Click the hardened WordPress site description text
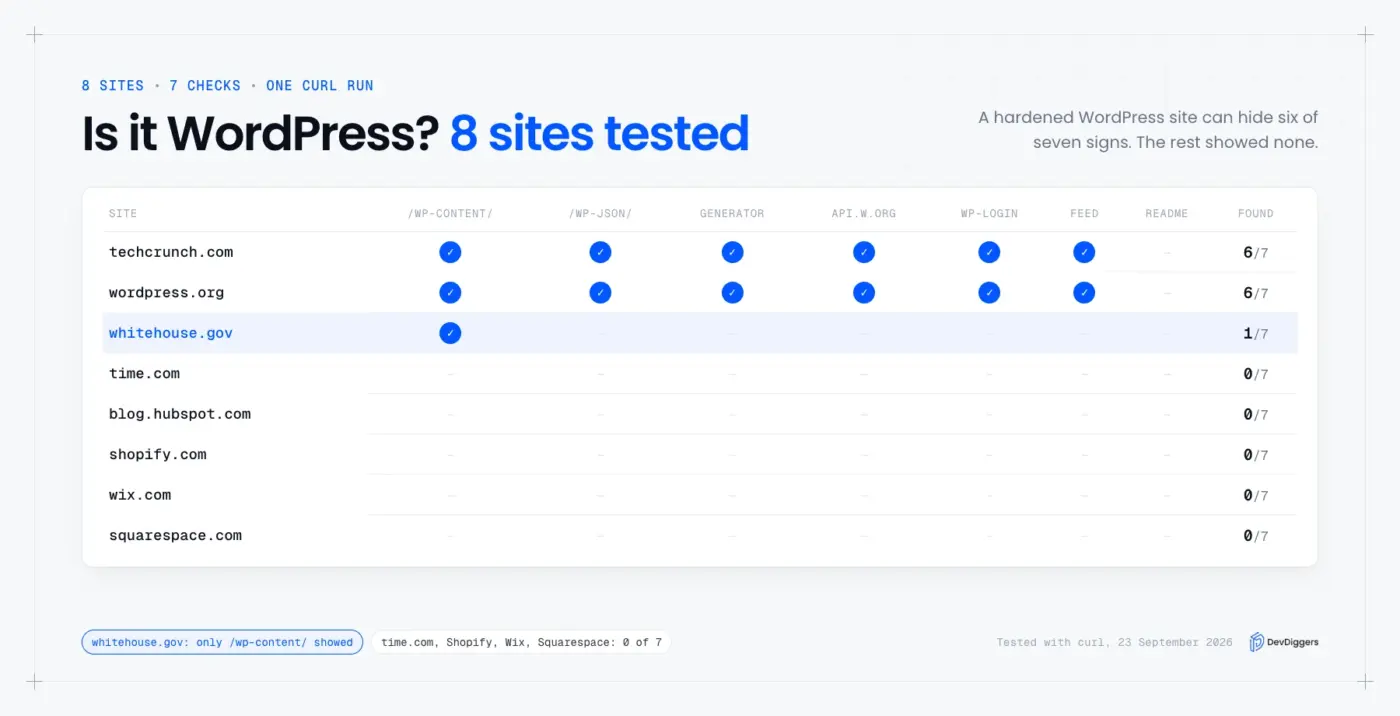 (1148, 130)
